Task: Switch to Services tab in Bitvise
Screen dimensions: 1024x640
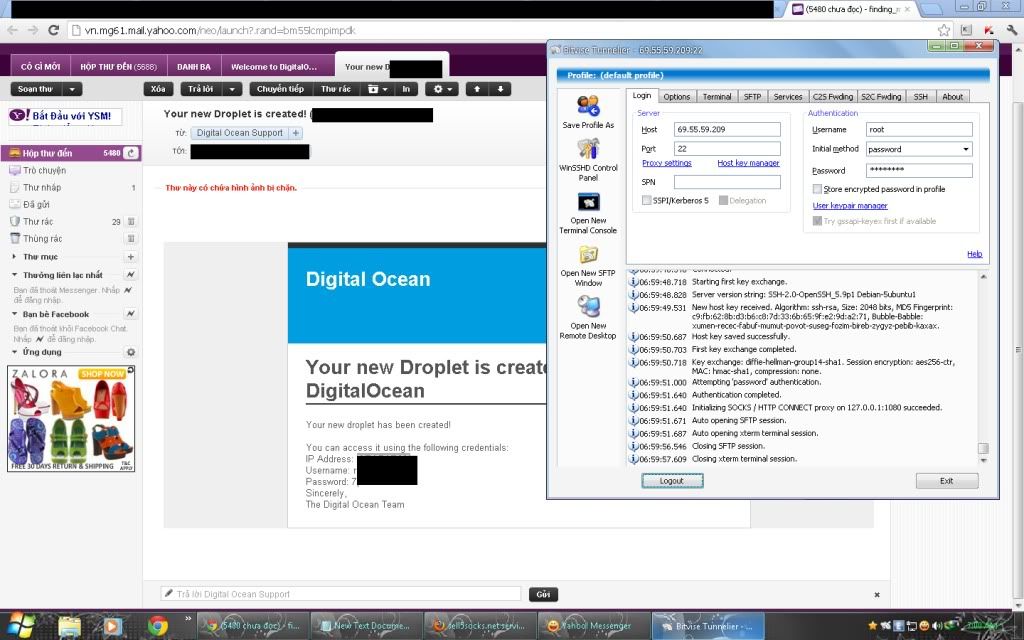Action: point(788,97)
